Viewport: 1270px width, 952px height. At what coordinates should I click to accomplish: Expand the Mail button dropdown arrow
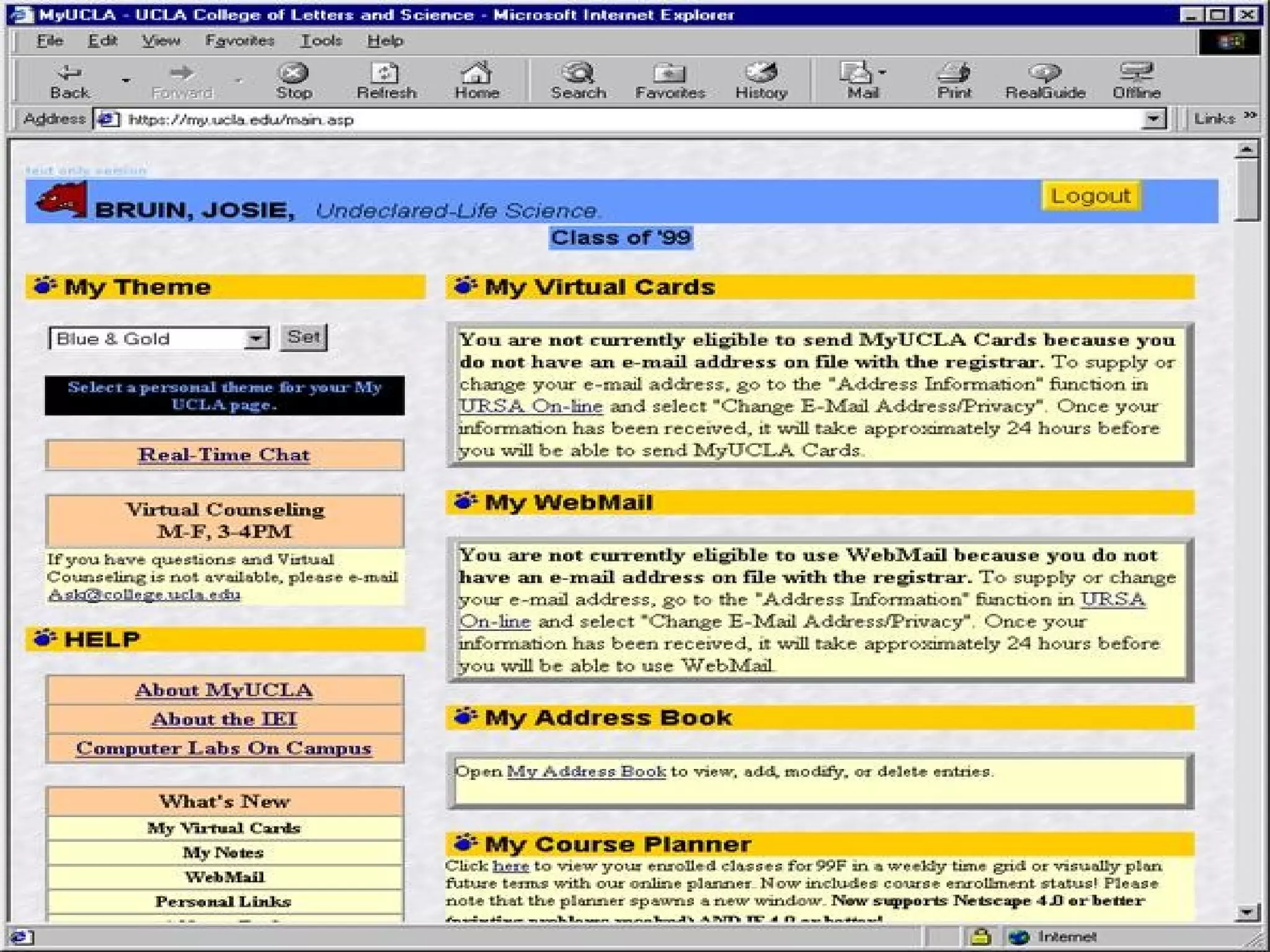[x=882, y=73]
